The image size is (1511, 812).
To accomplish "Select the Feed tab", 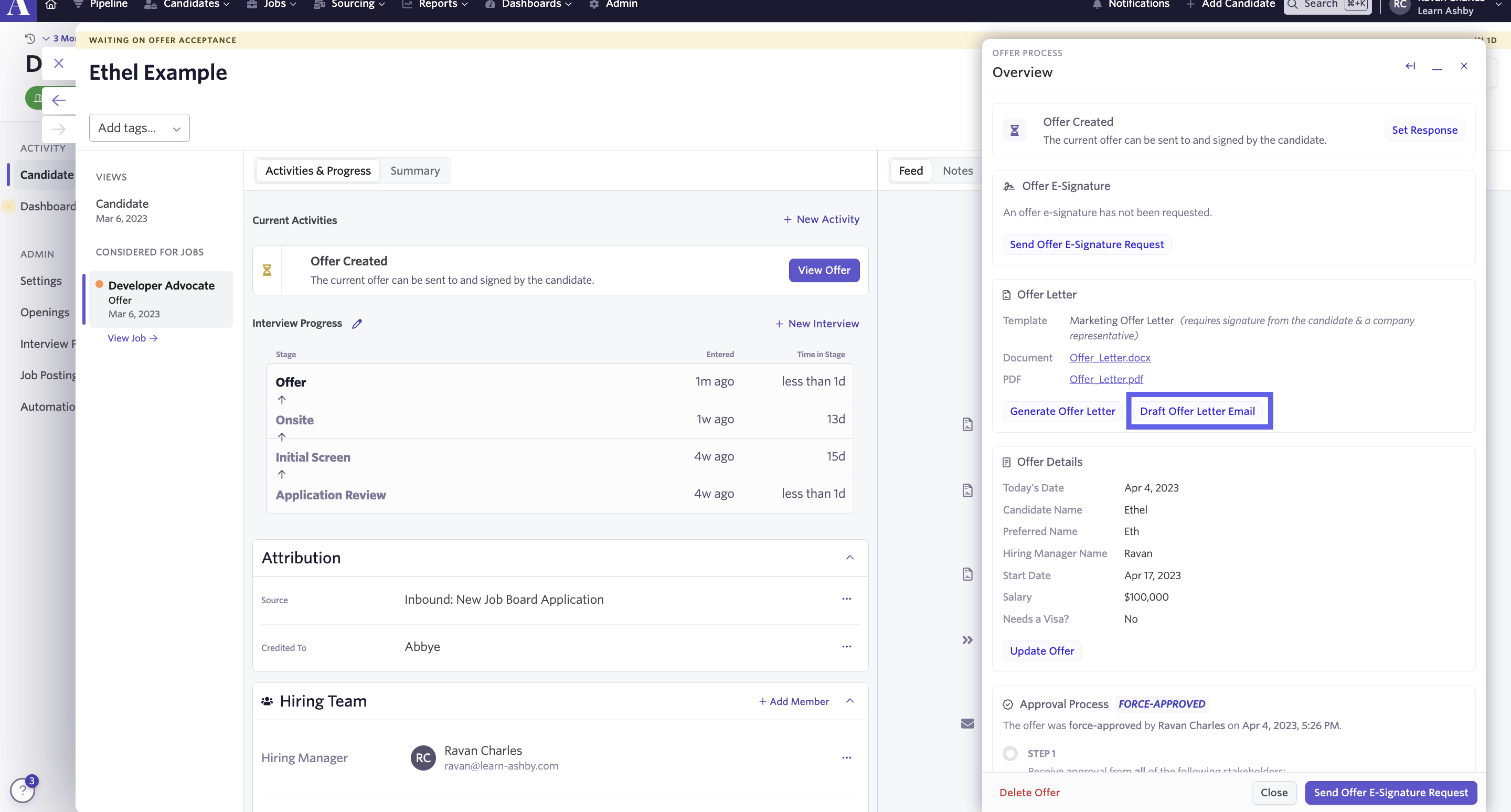I will pos(910,170).
